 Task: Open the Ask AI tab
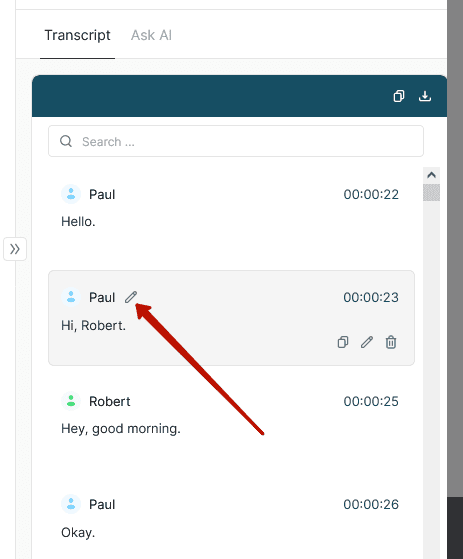coord(151,35)
